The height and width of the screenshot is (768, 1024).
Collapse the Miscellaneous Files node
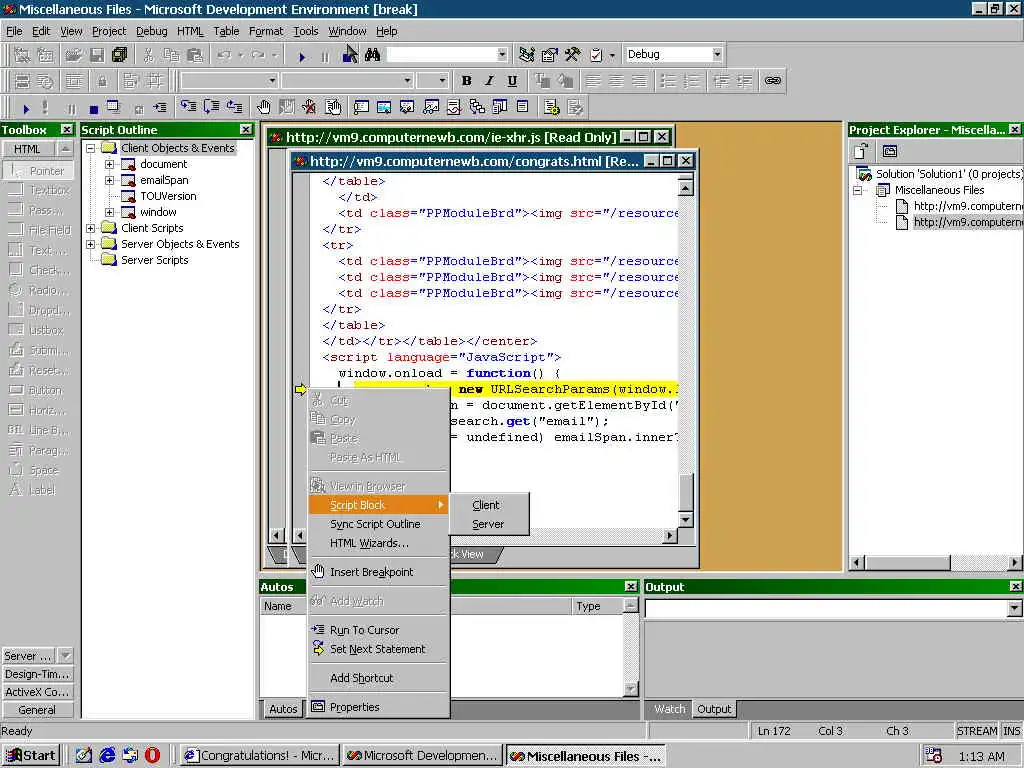coord(859,191)
